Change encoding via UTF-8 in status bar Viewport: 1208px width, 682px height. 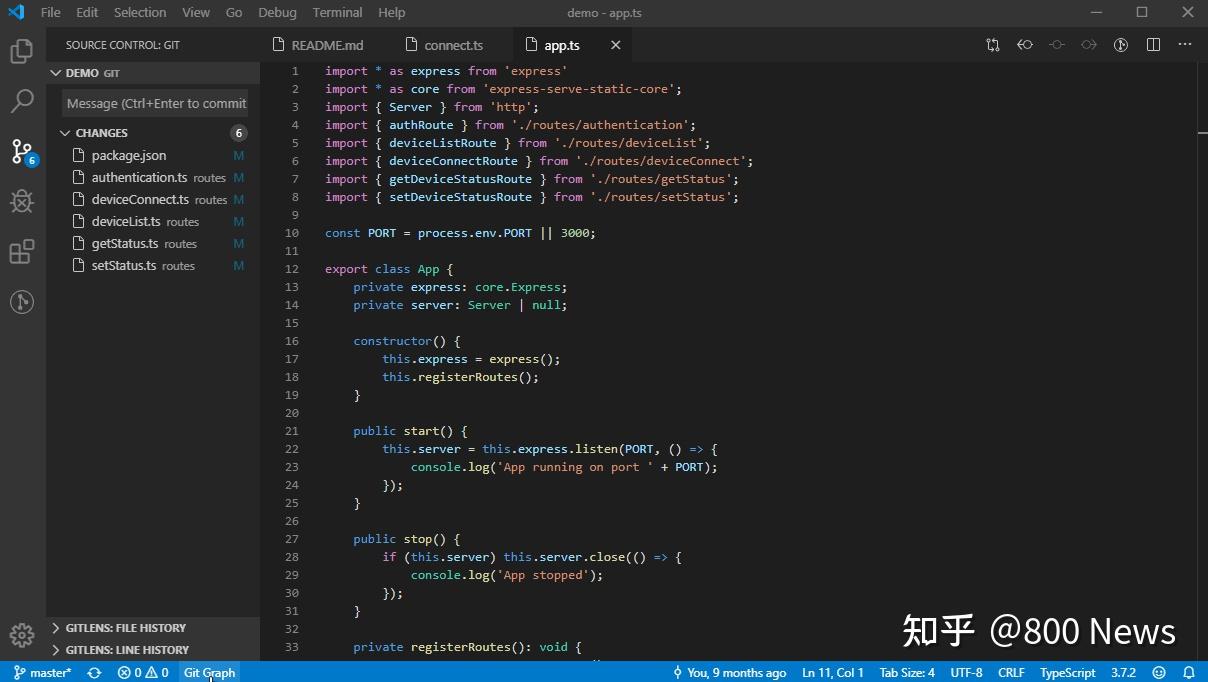click(966, 673)
